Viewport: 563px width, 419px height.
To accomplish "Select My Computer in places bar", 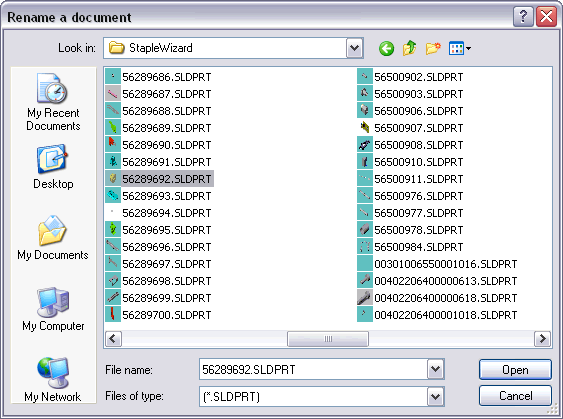I will [x=53, y=309].
